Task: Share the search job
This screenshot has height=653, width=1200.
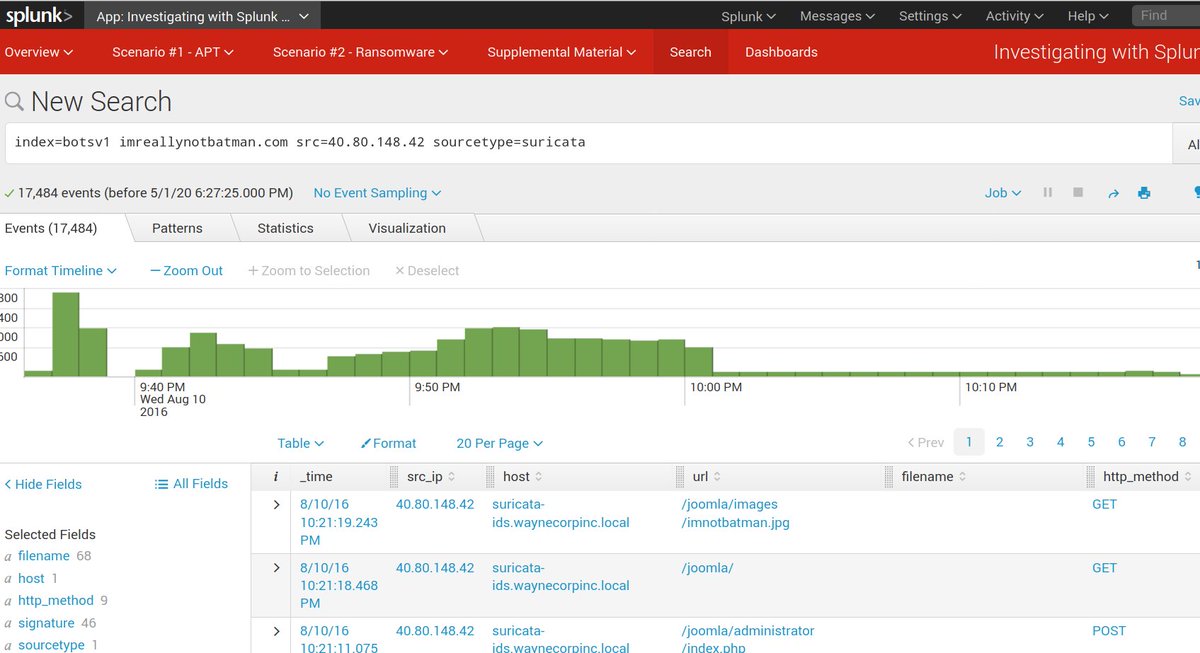Action: pyautogui.click(x=1113, y=193)
